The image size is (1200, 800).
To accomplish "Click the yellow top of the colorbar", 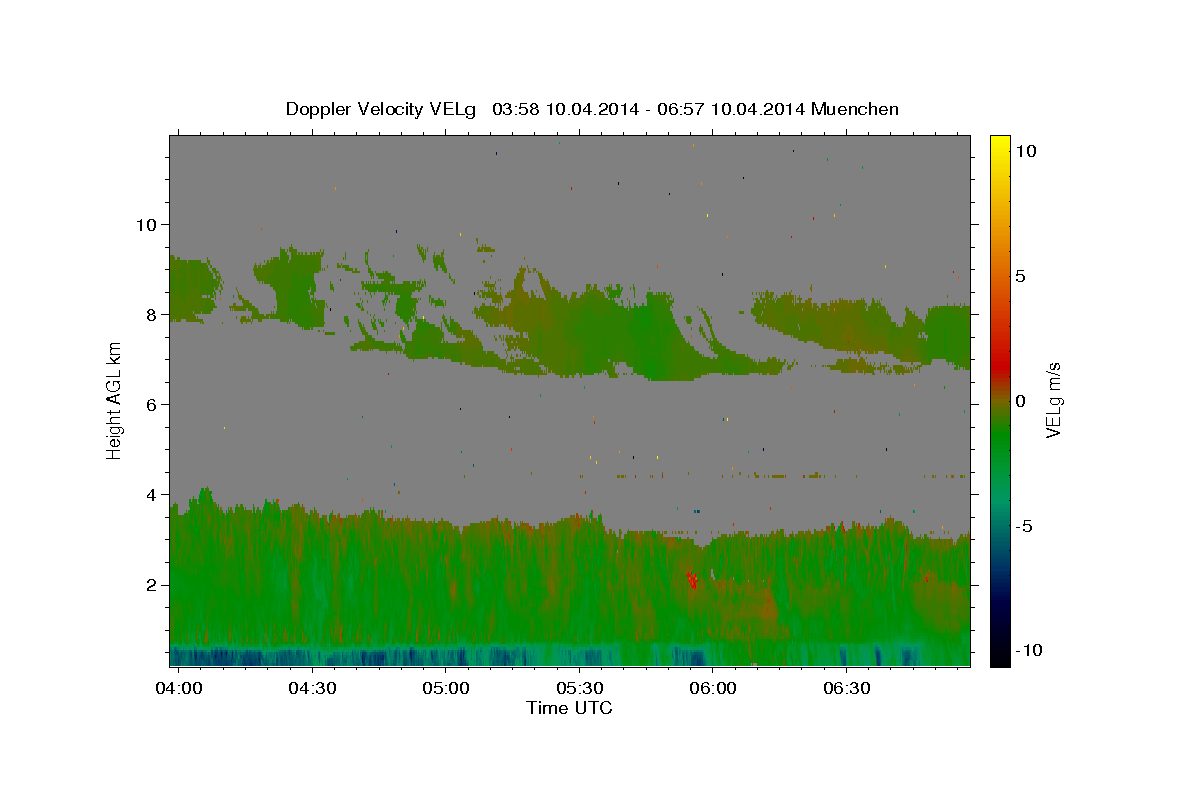I will [x=999, y=142].
